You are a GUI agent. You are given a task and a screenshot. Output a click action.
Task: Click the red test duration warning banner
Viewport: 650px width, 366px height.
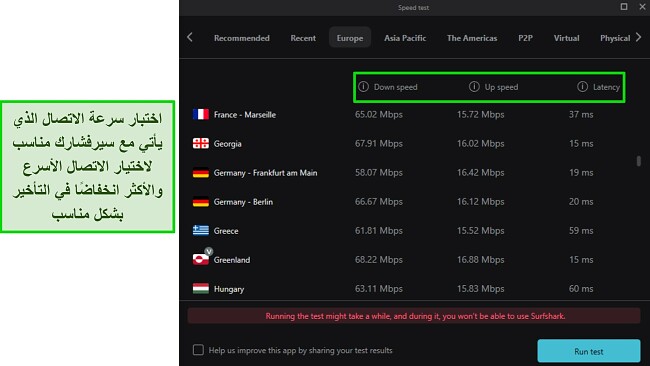coord(414,316)
